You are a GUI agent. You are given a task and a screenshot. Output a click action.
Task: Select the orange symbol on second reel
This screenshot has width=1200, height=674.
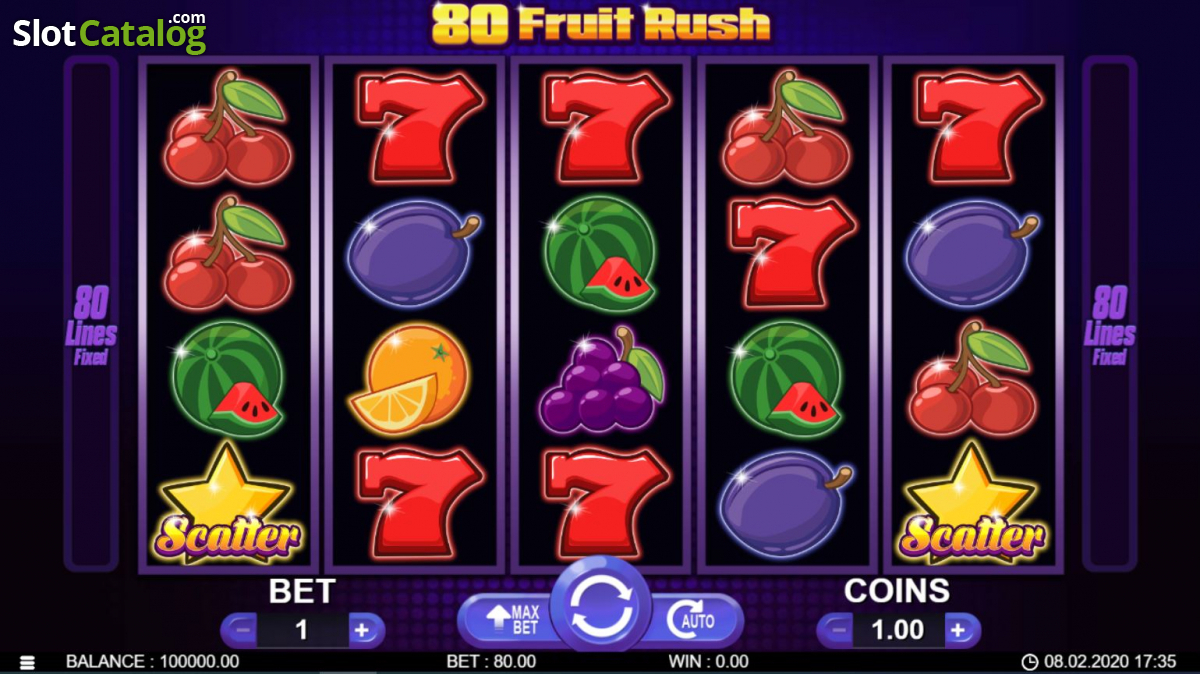(x=411, y=379)
